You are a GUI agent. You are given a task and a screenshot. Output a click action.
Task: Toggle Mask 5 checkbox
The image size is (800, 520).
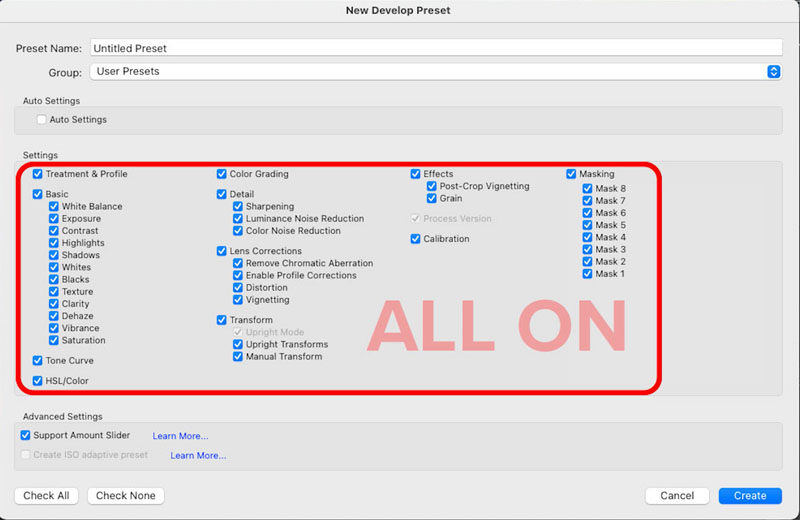point(587,225)
